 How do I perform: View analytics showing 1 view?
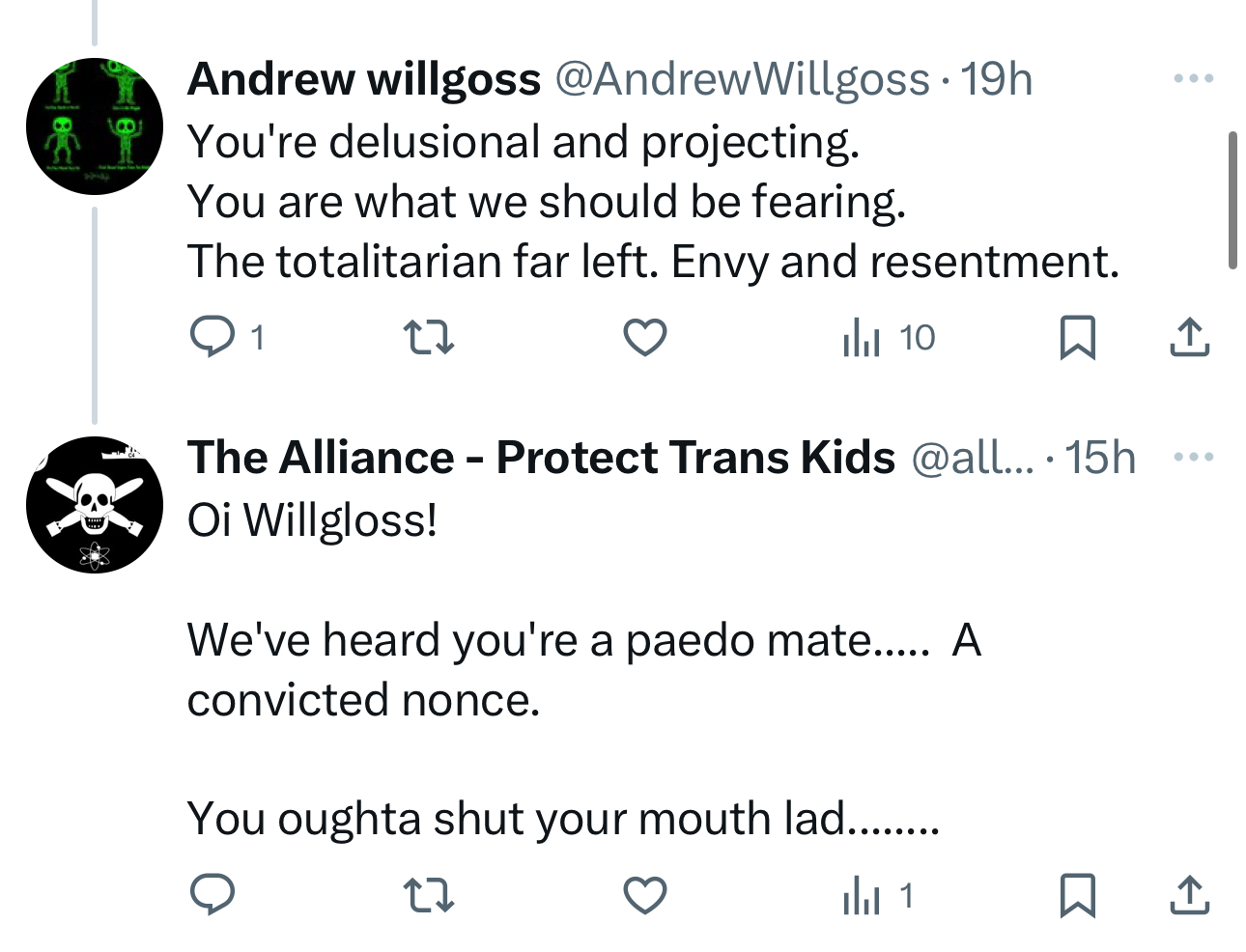pyautogui.click(x=876, y=895)
